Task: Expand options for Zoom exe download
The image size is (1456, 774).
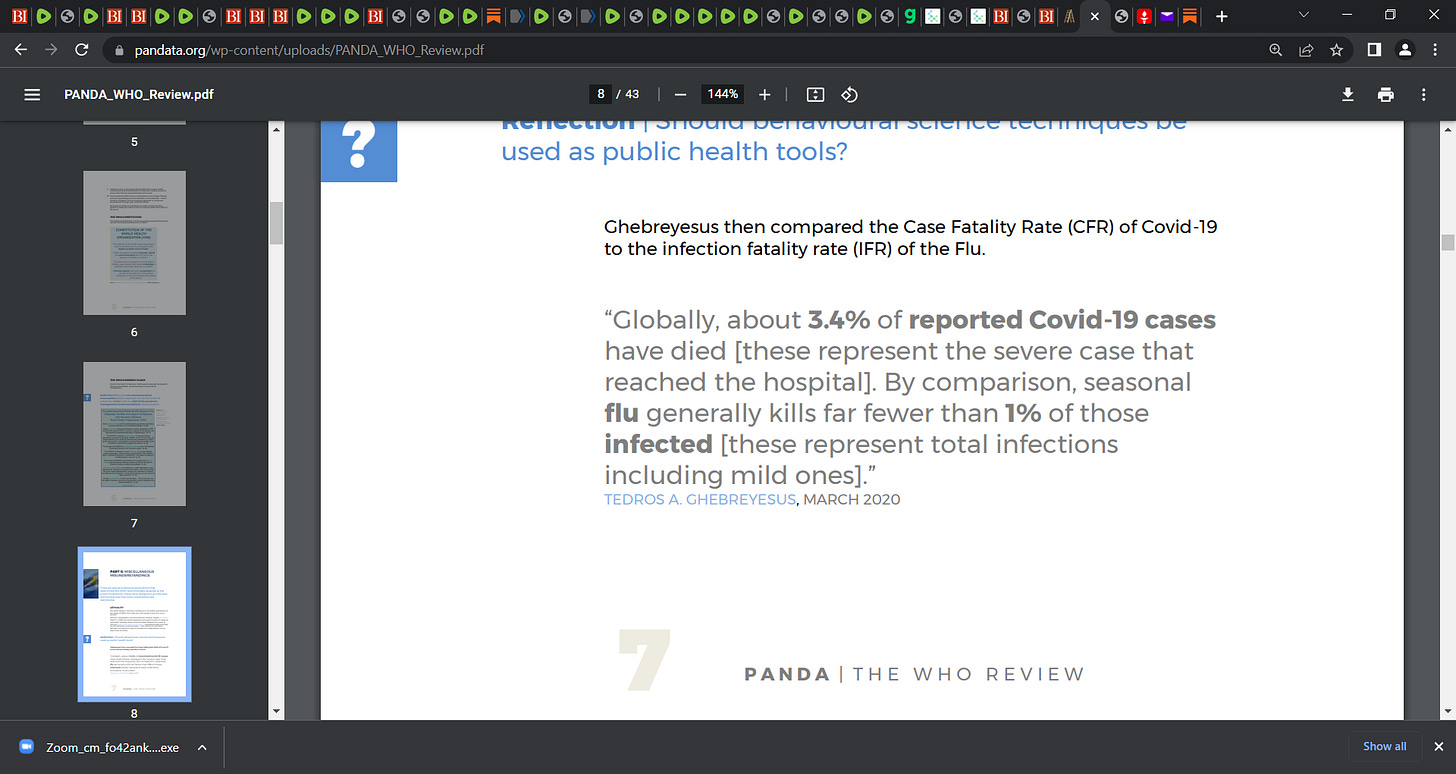Action: [202, 747]
